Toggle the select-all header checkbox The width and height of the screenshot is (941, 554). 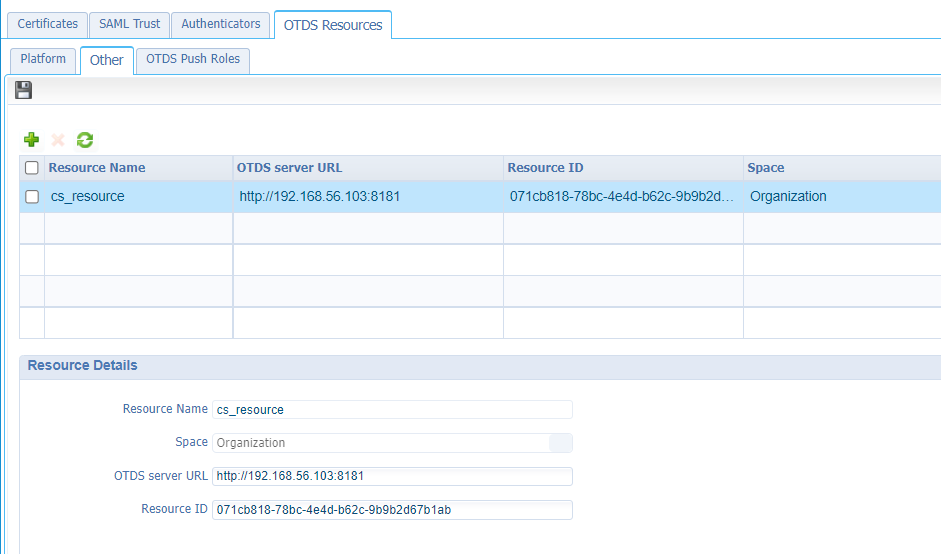point(32,168)
